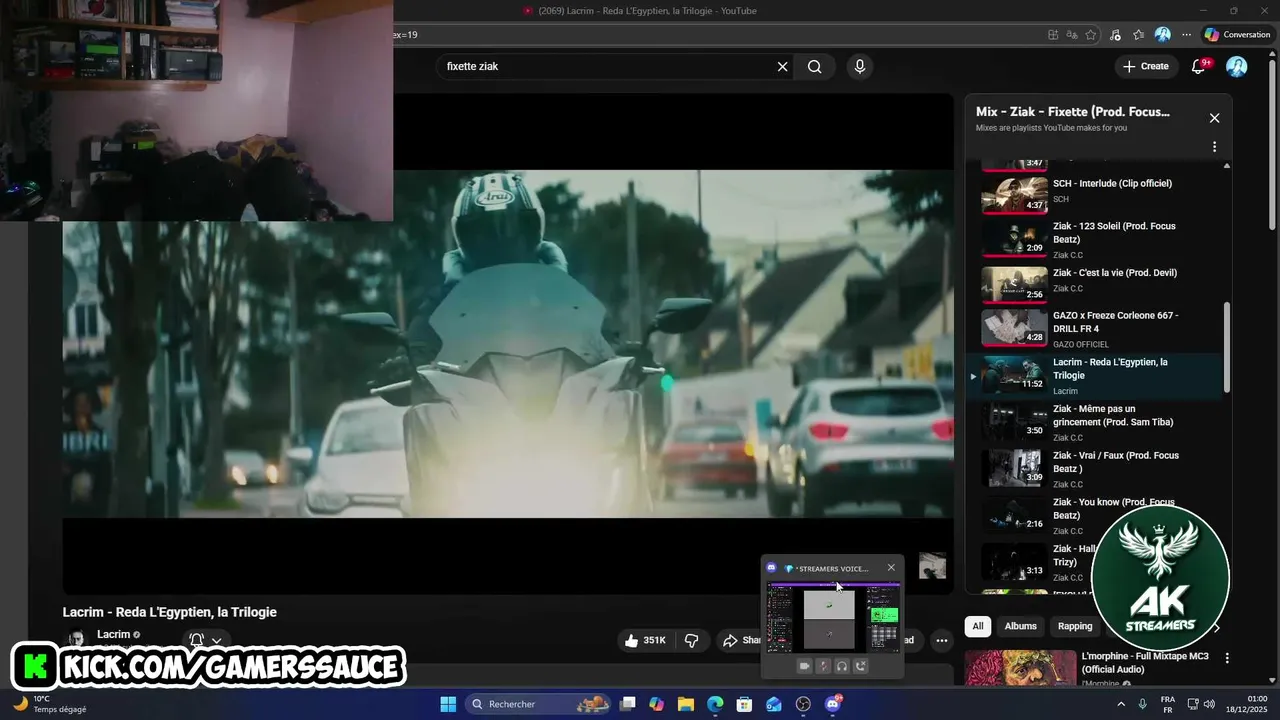Click the main video player to pause
The width and height of the screenshot is (1280, 720).
[x=508, y=344]
